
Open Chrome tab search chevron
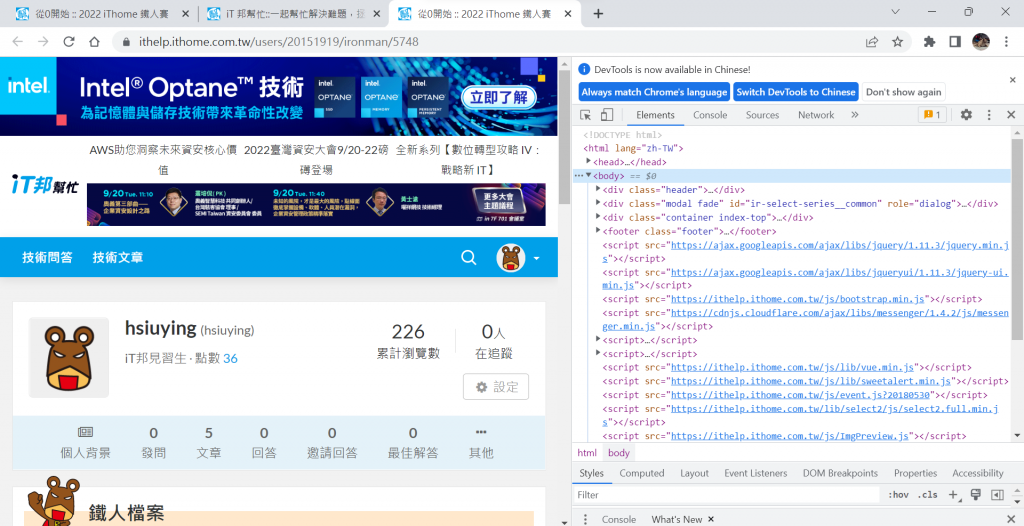pos(895,12)
